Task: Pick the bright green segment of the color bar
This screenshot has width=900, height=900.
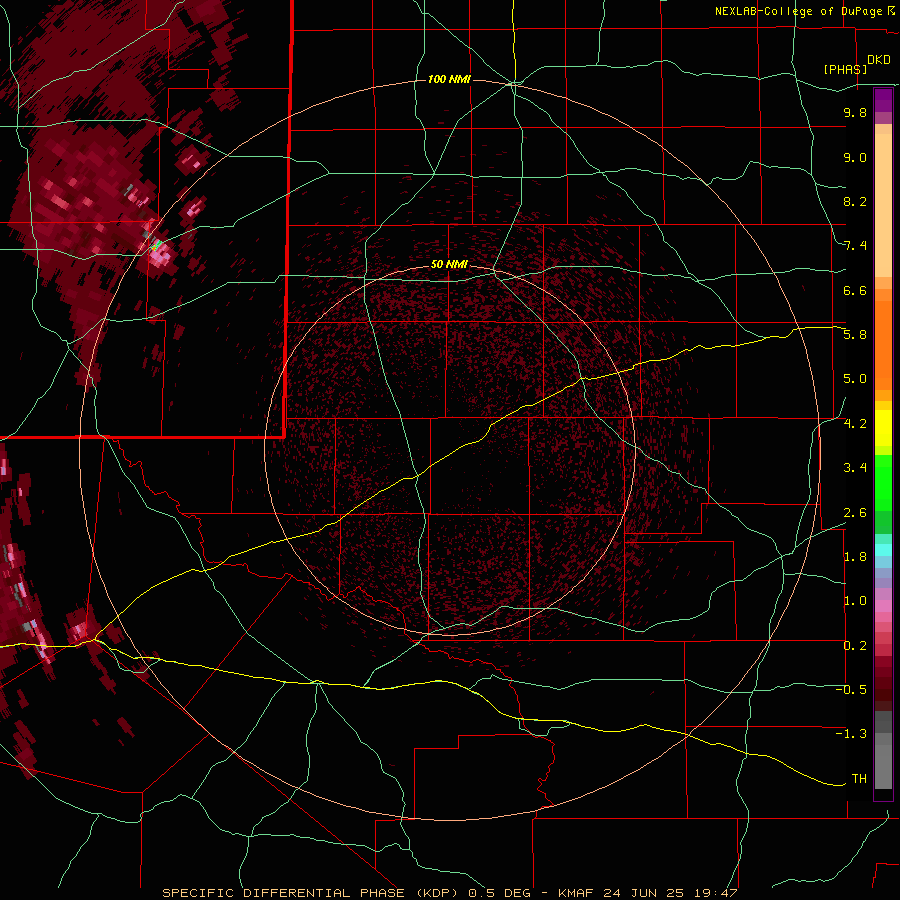Action: (x=883, y=482)
